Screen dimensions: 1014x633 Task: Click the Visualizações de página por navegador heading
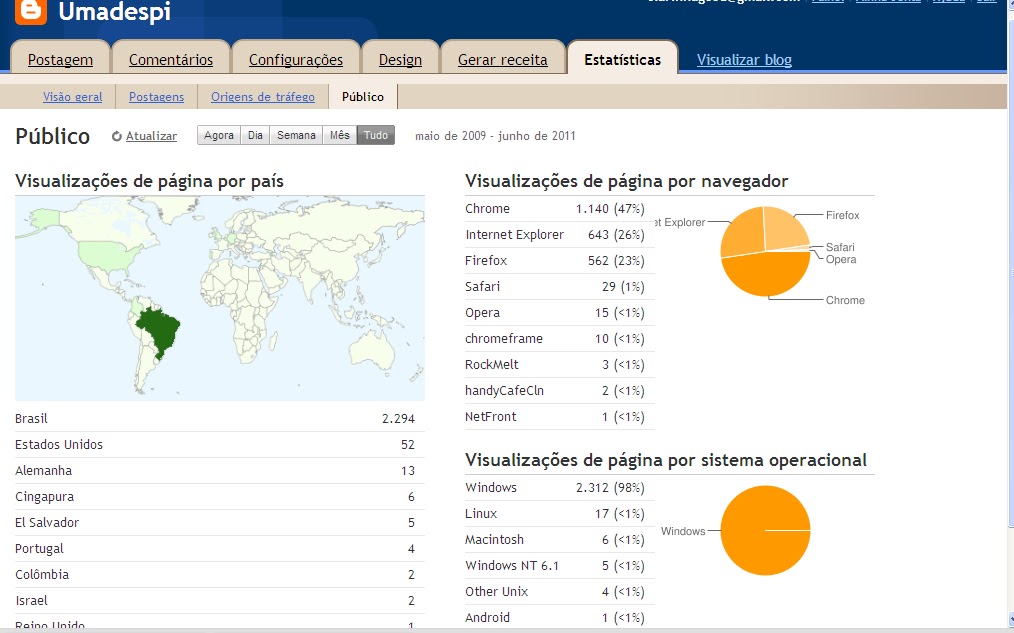coord(627,181)
